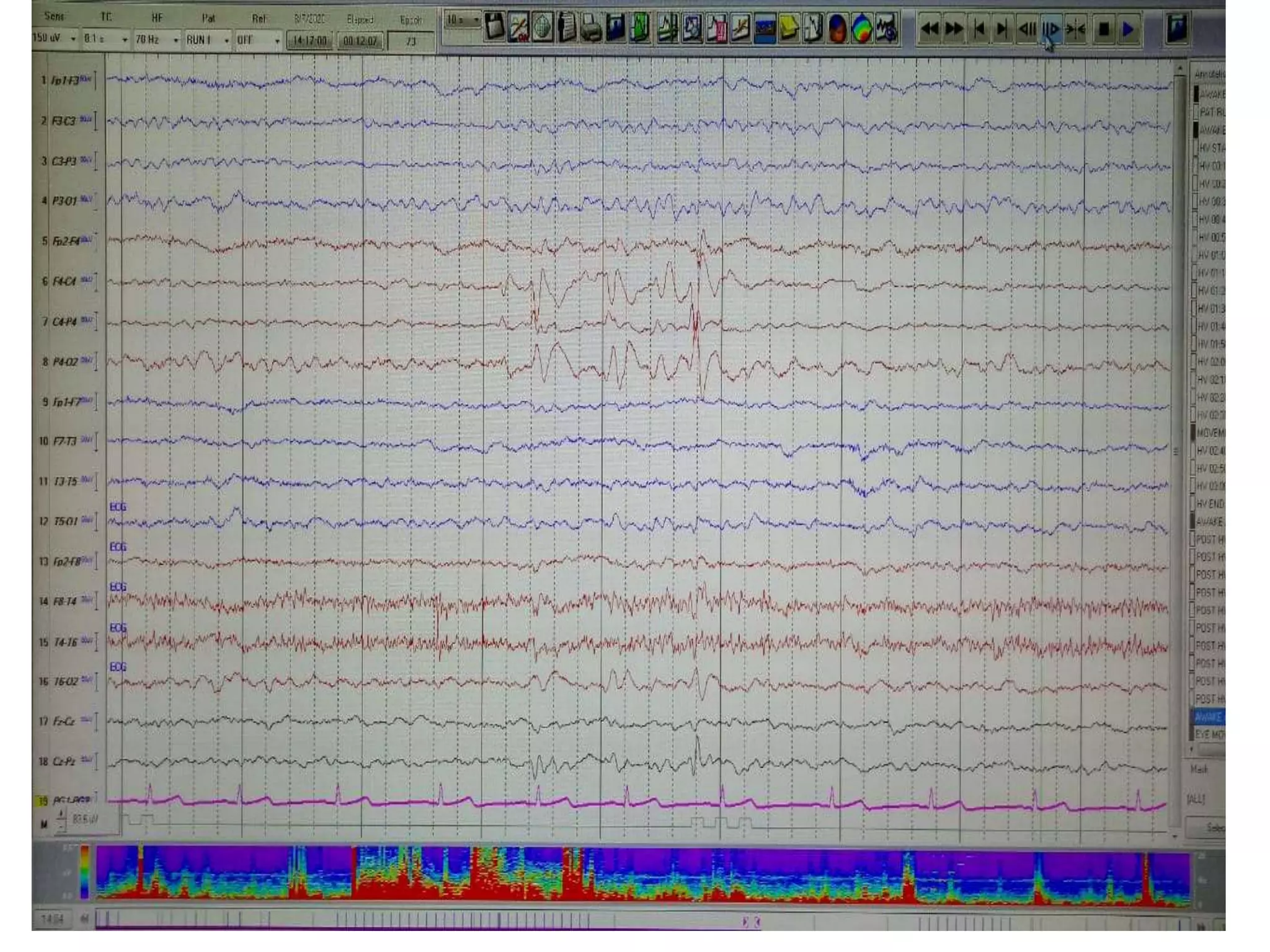Click the rainbow spectral map icon
1270x952 pixels.
pos(861,29)
